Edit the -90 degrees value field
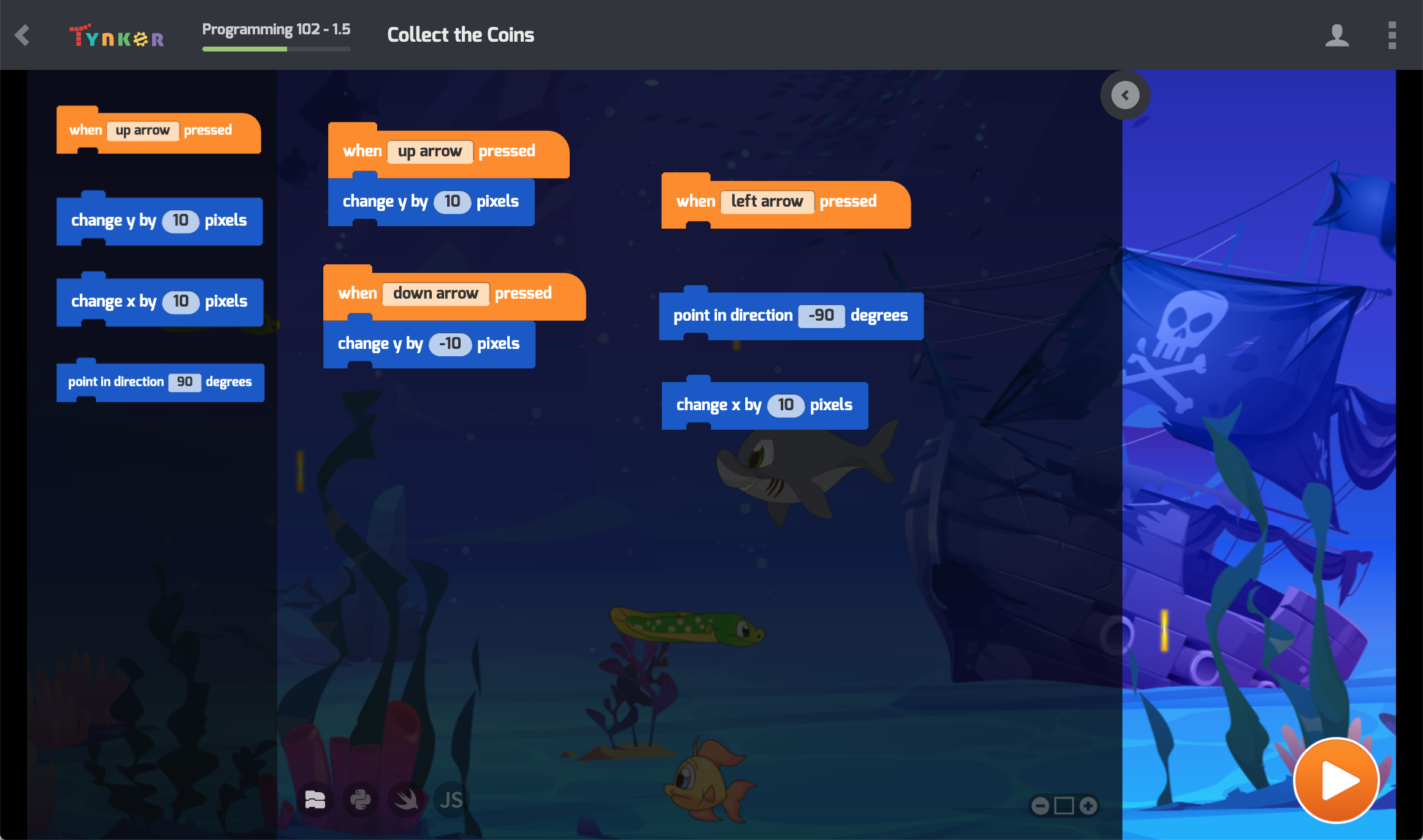 coord(821,316)
